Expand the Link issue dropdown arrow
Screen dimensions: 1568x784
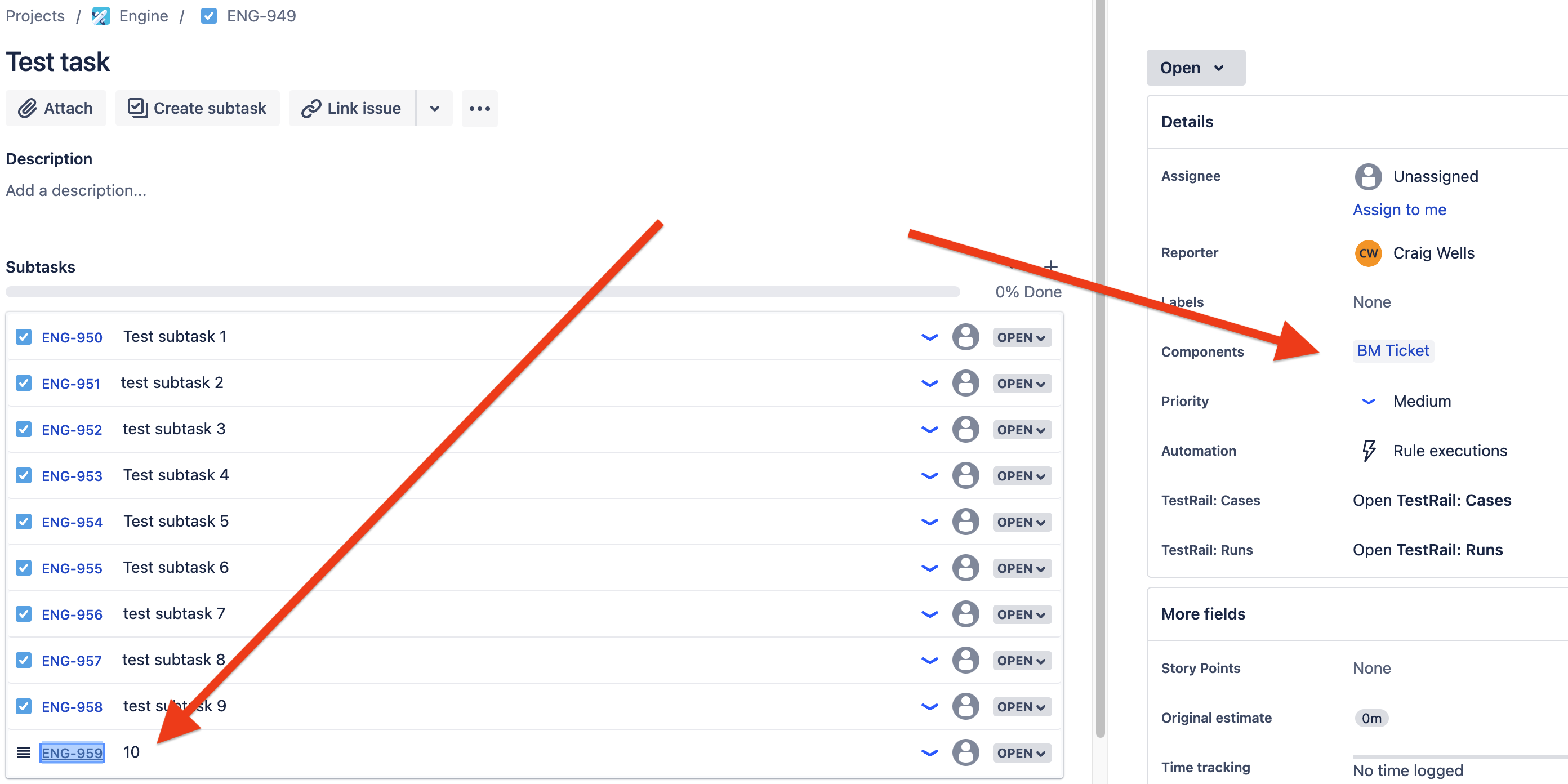435,108
